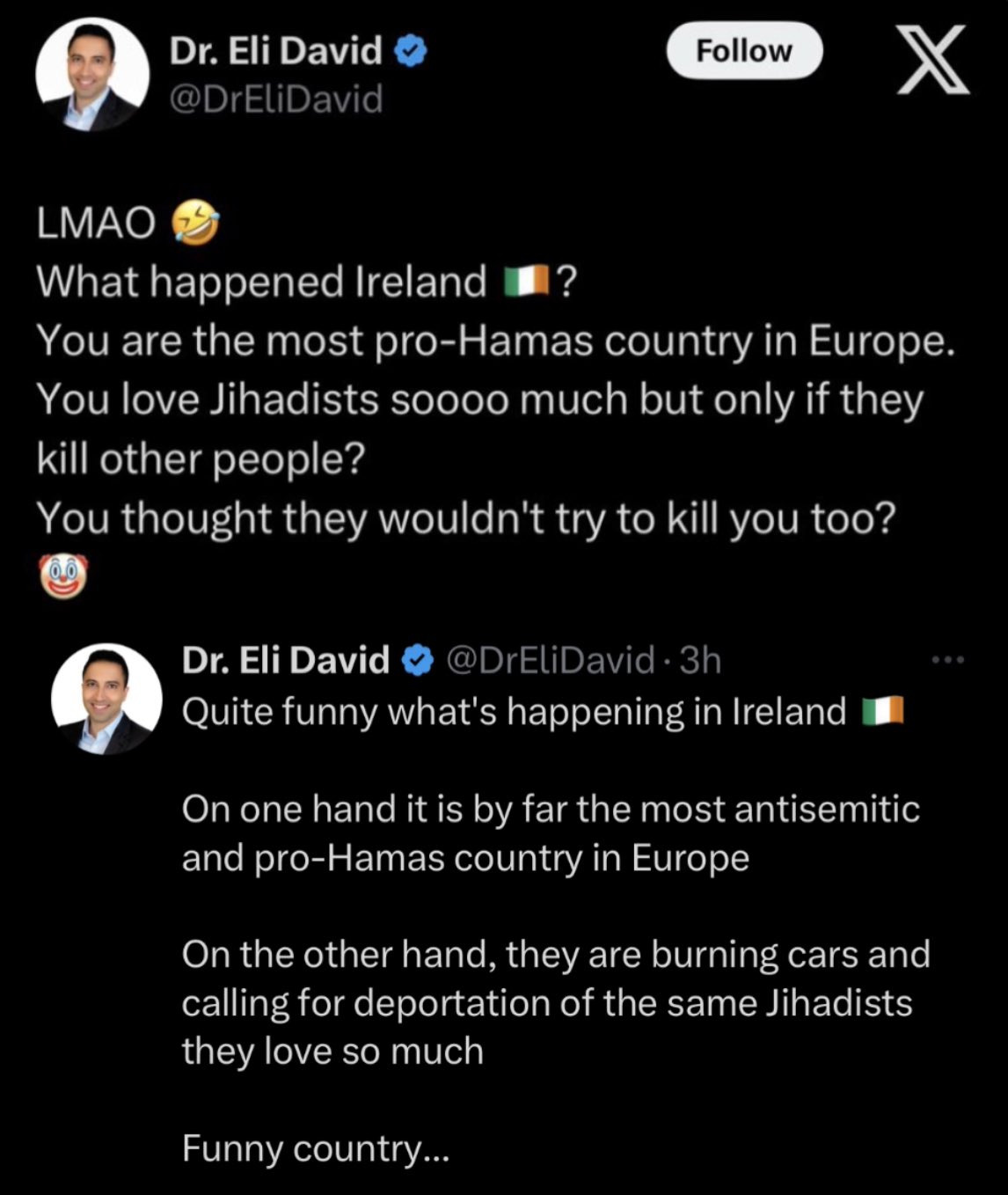The width and height of the screenshot is (1008, 1195).
Task: Click the Ireland flag emoji after "What happened Ireland"
Action: pyautogui.click(x=526, y=282)
